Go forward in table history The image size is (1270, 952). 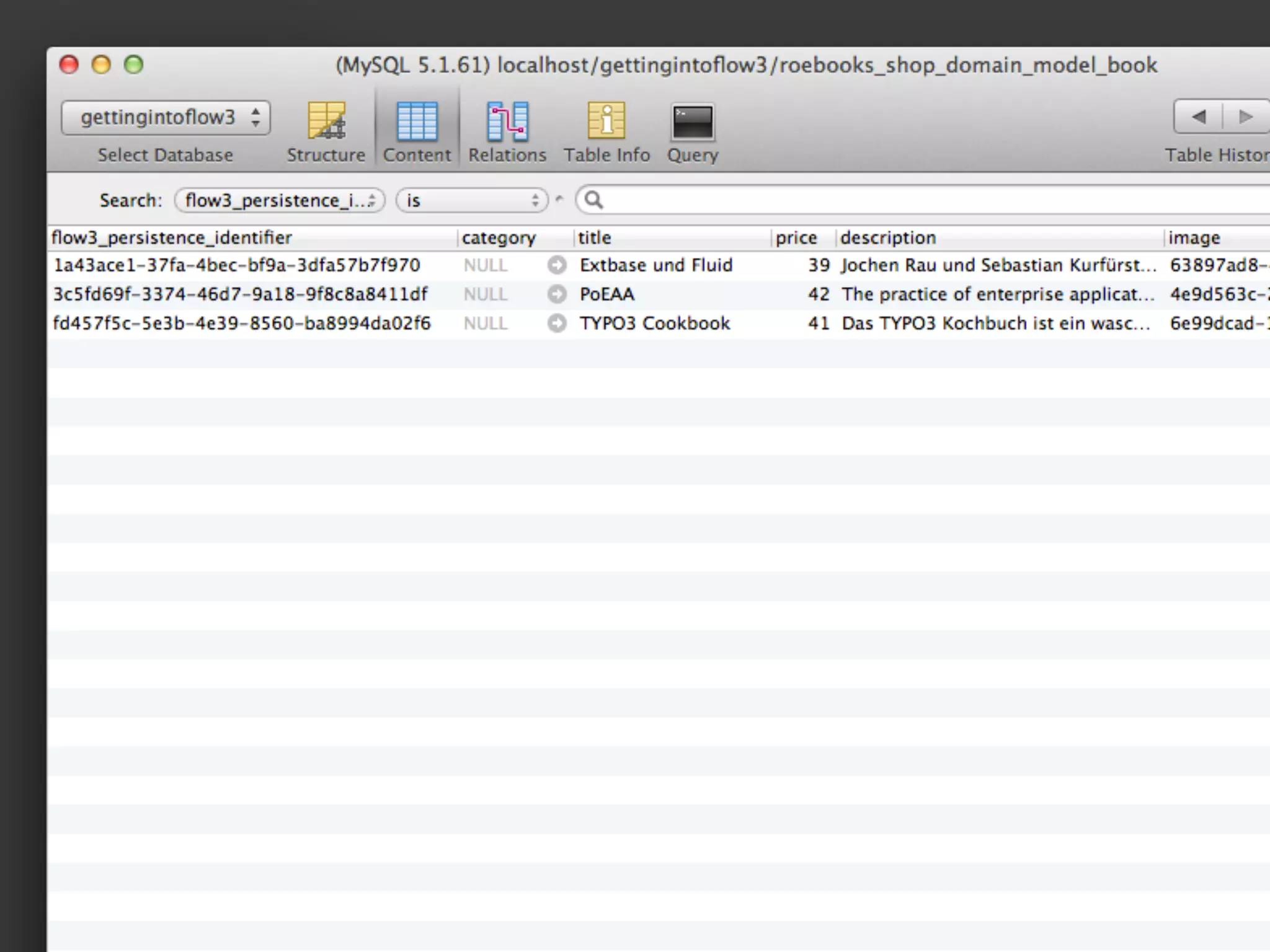coord(1245,117)
